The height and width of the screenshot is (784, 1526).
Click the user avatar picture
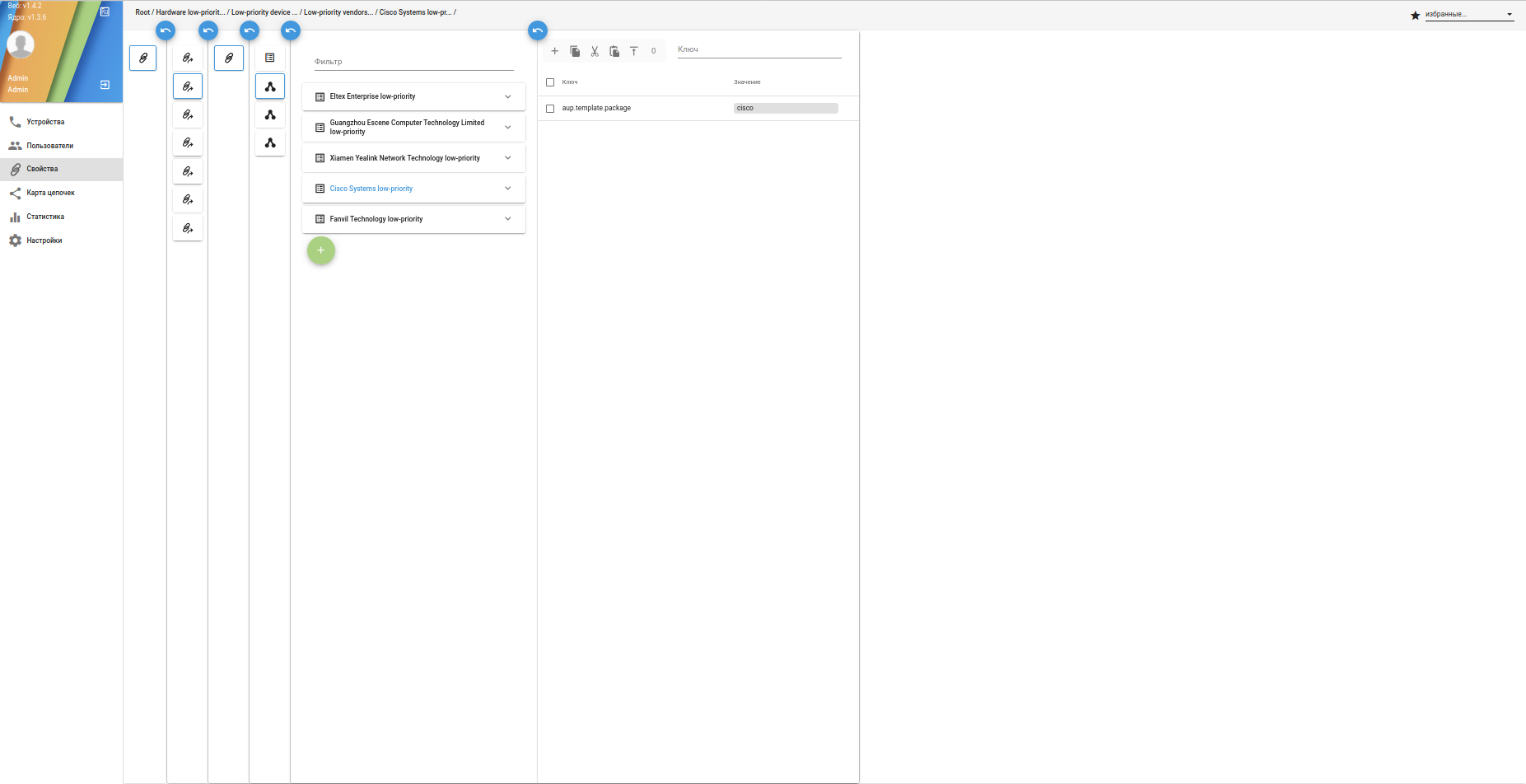click(21, 44)
